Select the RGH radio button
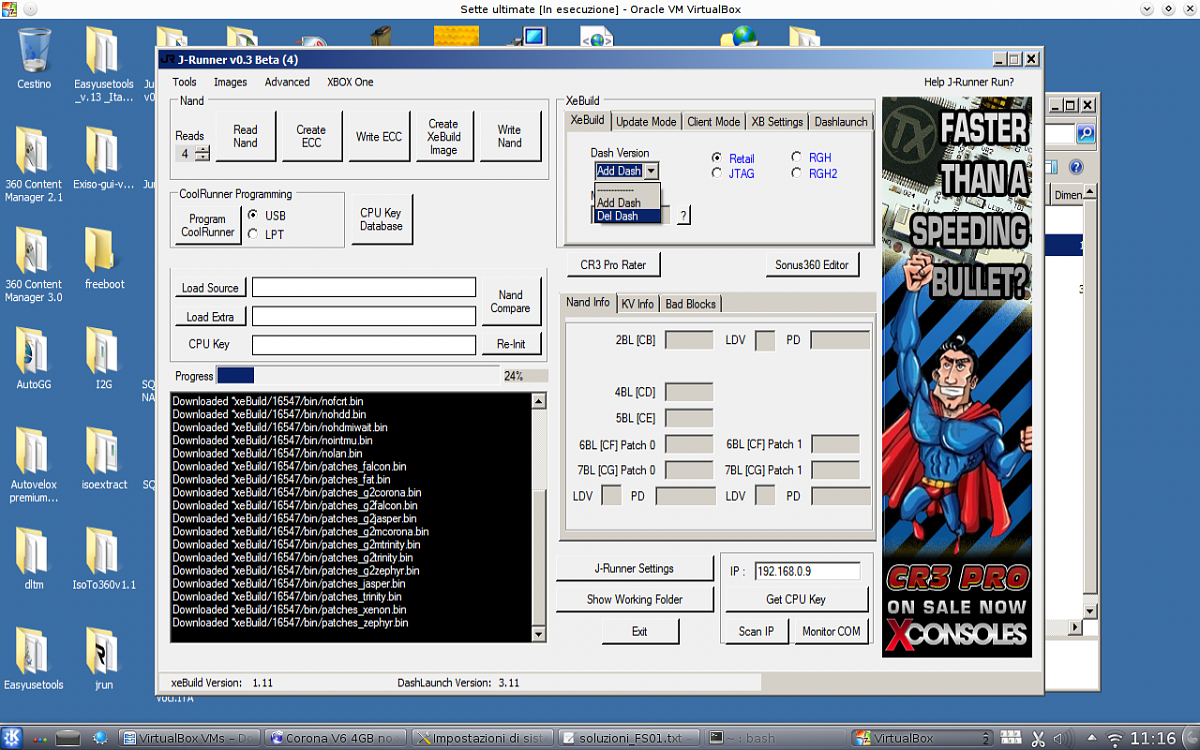1200x750 pixels. [x=797, y=157]
